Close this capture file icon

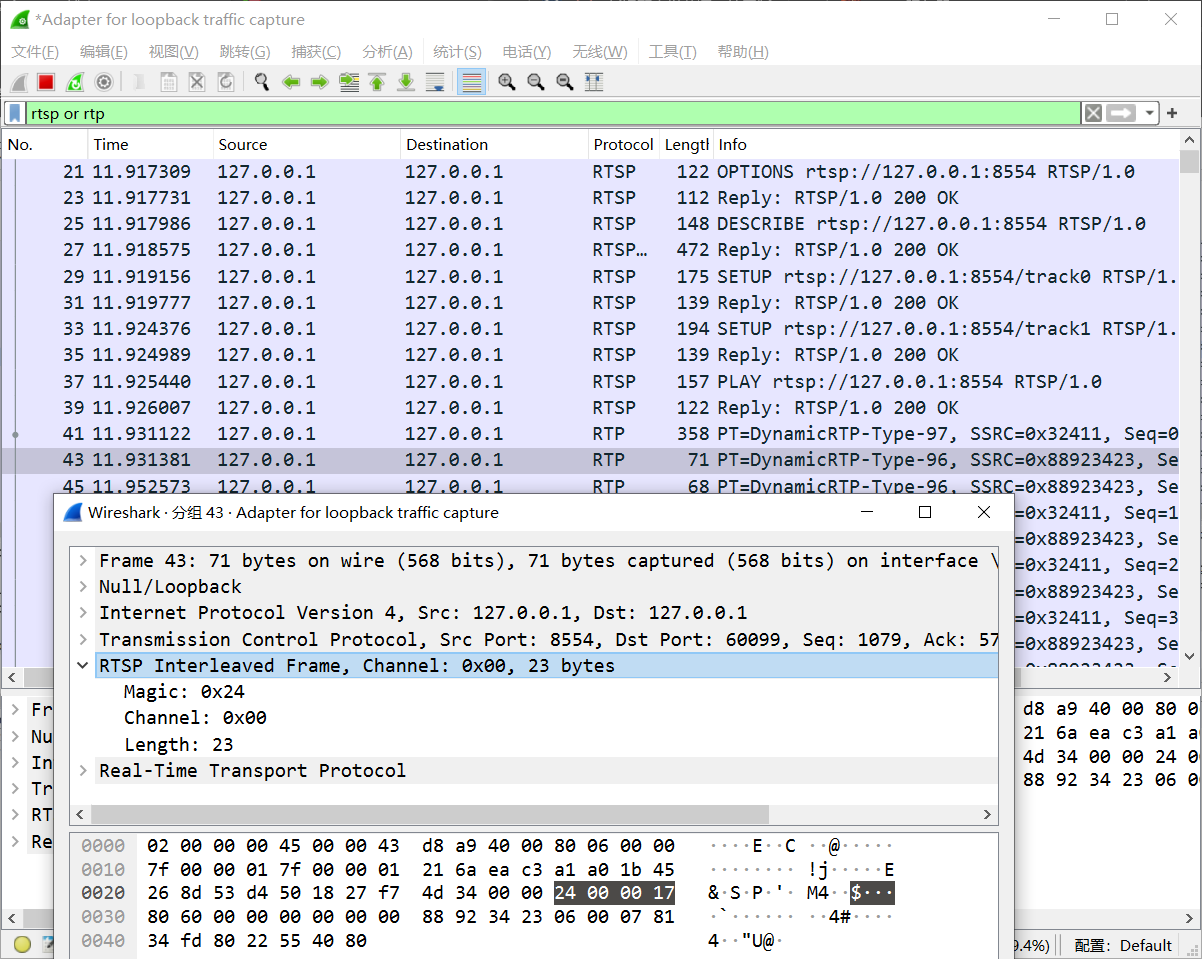coord(197,82)
